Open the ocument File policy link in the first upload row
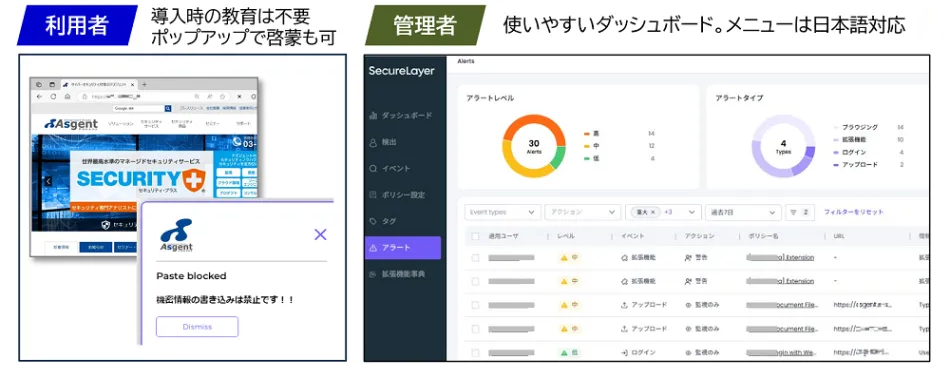This screenshot has width=950, height=379. coord(783,305)
